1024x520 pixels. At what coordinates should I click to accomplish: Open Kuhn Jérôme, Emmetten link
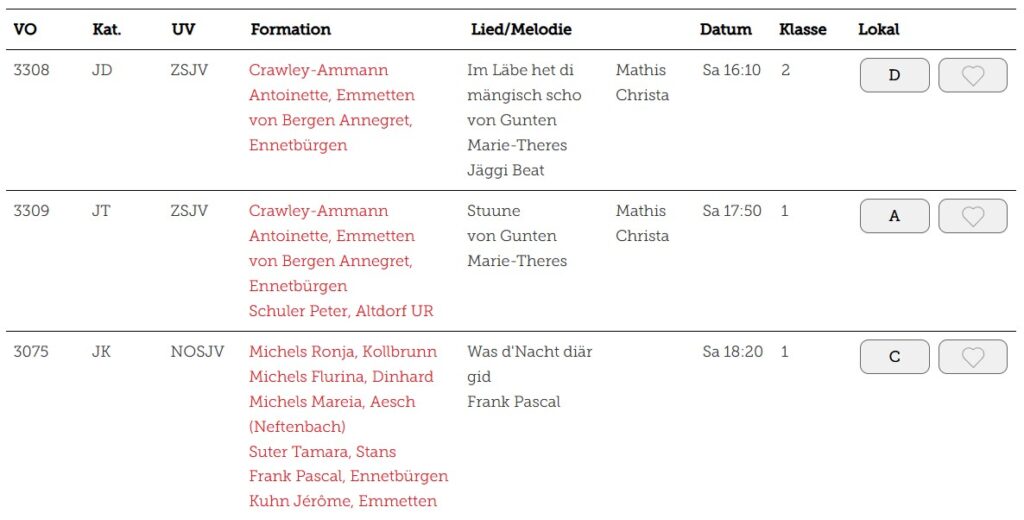(343, 502)
